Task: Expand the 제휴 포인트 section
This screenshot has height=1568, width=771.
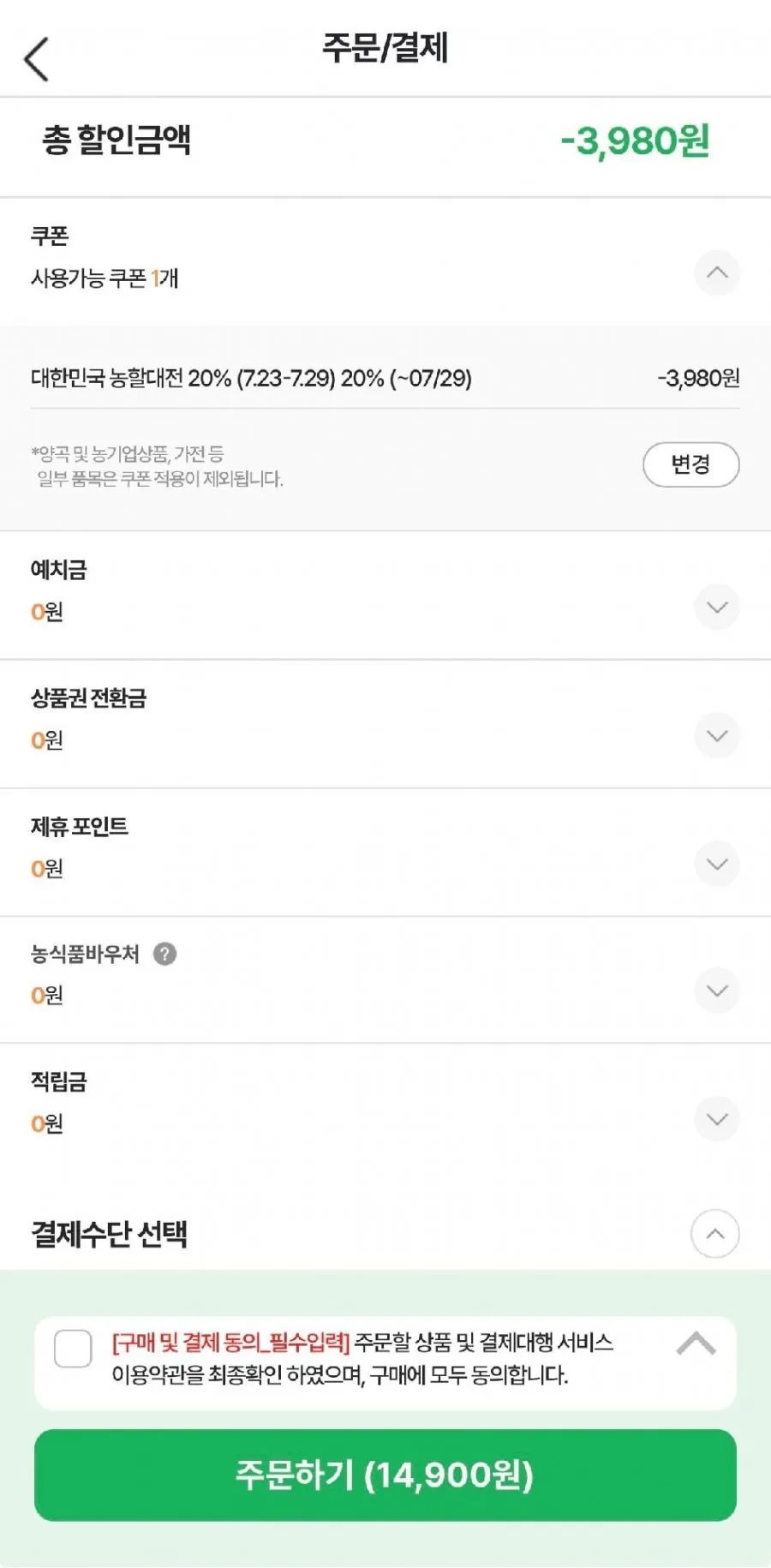Action: click(x=717, y=865)
